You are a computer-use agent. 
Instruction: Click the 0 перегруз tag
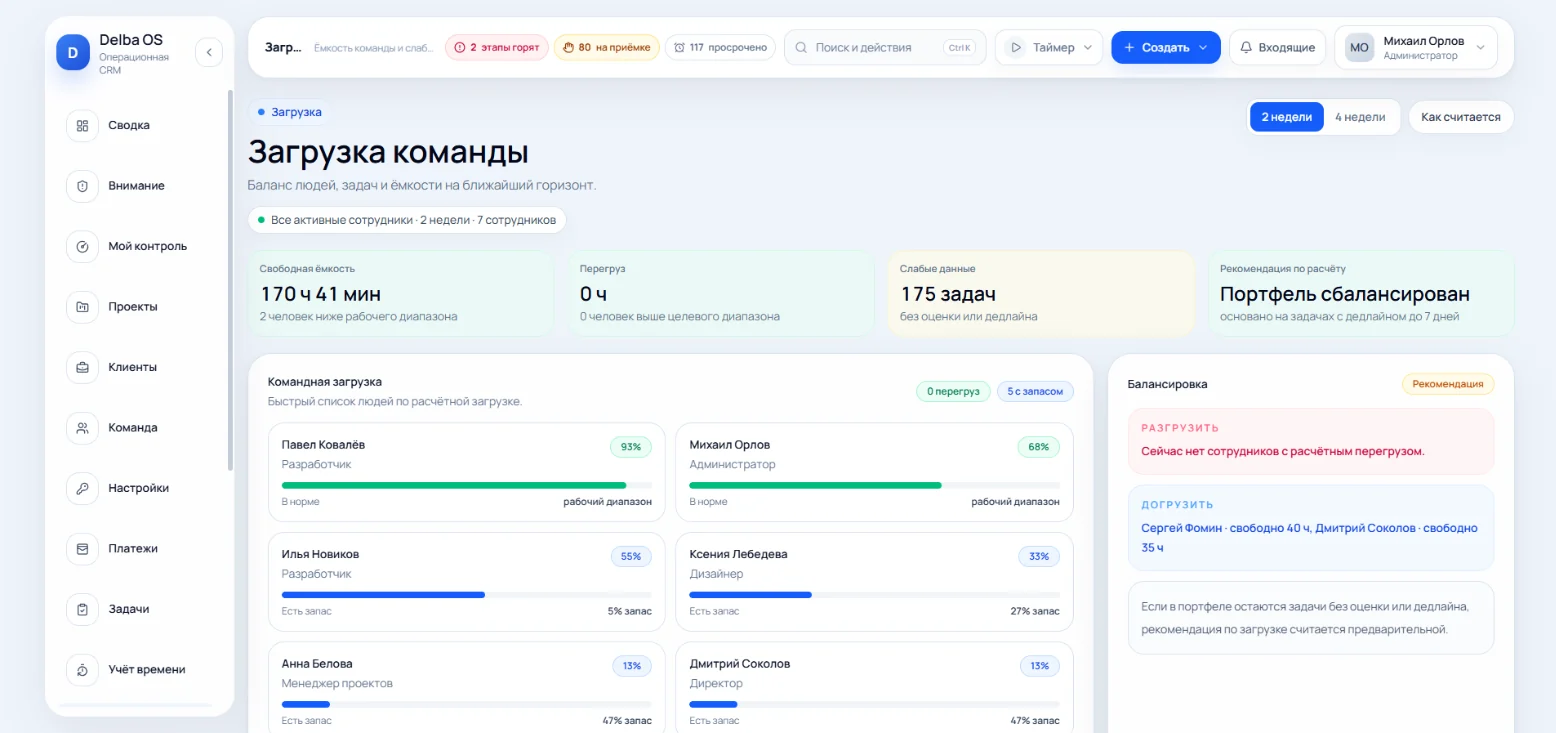point(953,391)
